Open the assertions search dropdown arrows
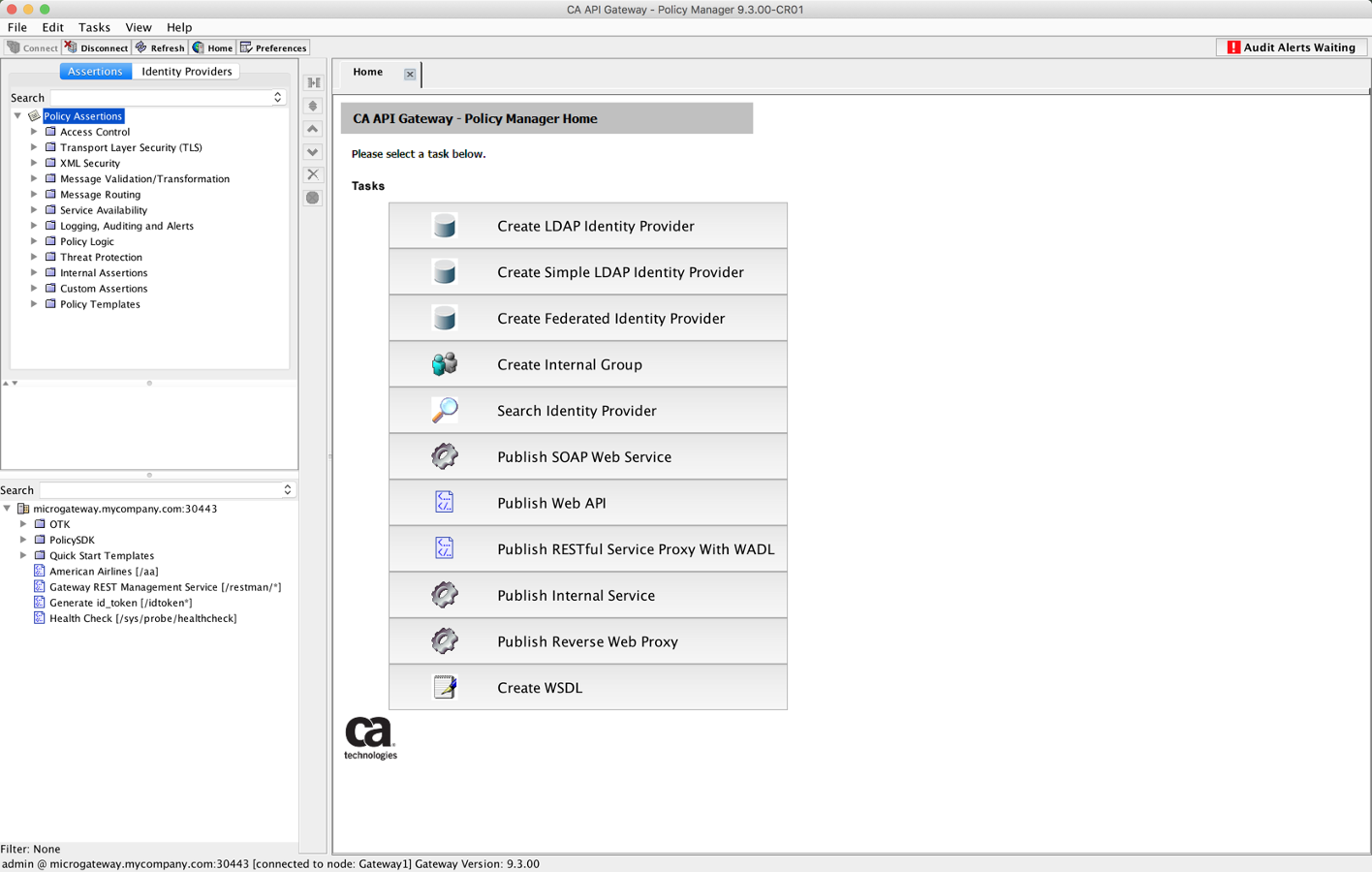Screen dimensions: 1372x872 (x=277, y=98)
